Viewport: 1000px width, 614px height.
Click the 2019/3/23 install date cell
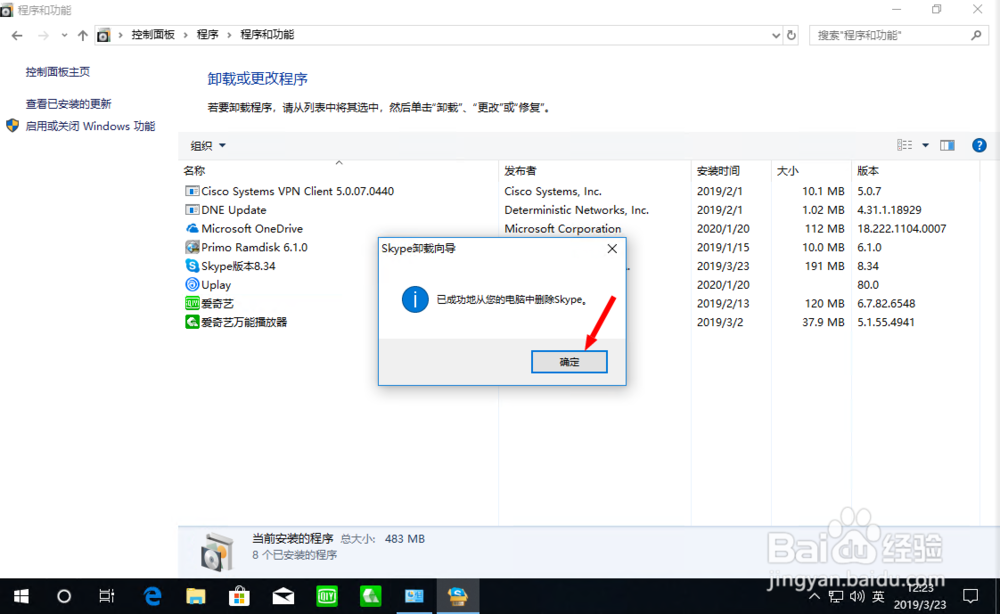click(x=723, y=266)
